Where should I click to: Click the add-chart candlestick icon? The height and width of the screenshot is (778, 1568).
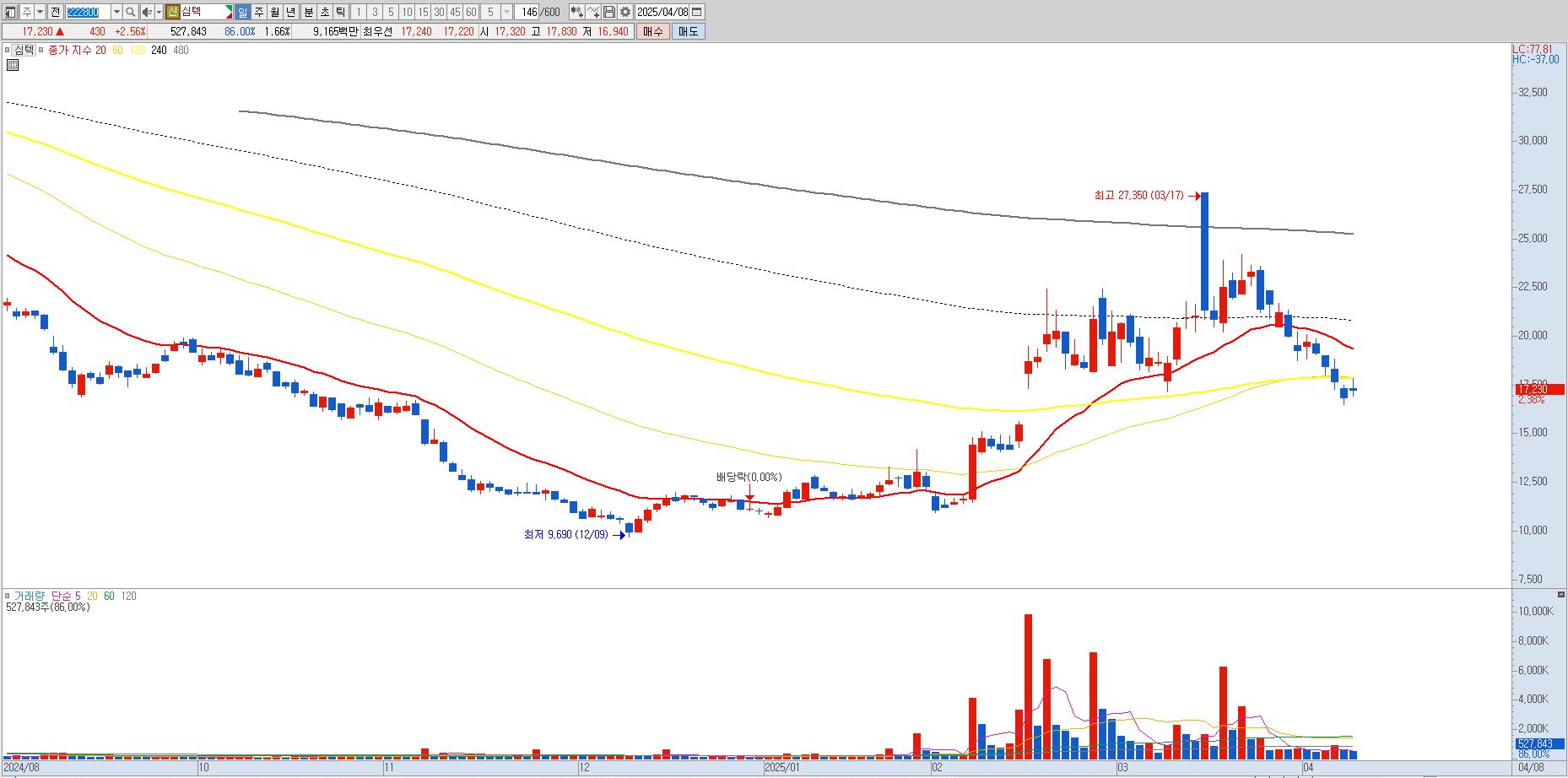(x=576, y=12)
